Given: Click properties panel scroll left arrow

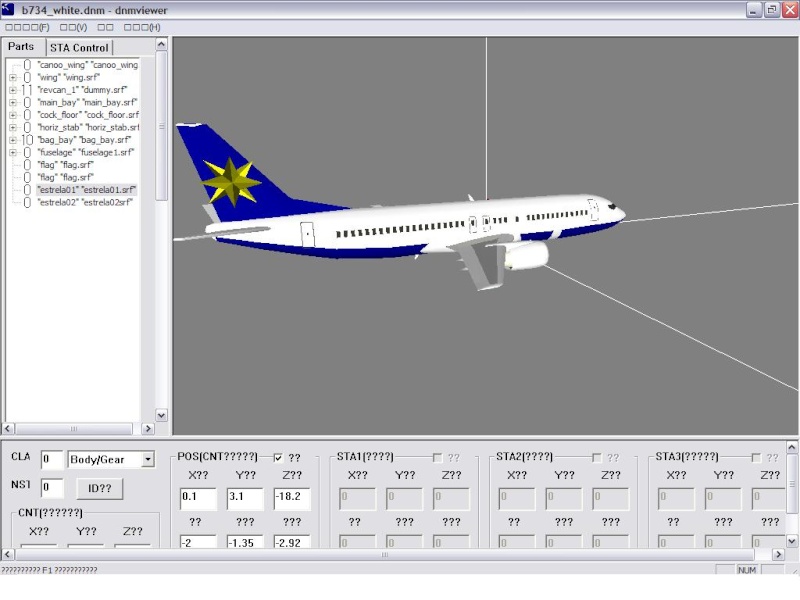Looking at the screenshot, I should click(8, 554).
